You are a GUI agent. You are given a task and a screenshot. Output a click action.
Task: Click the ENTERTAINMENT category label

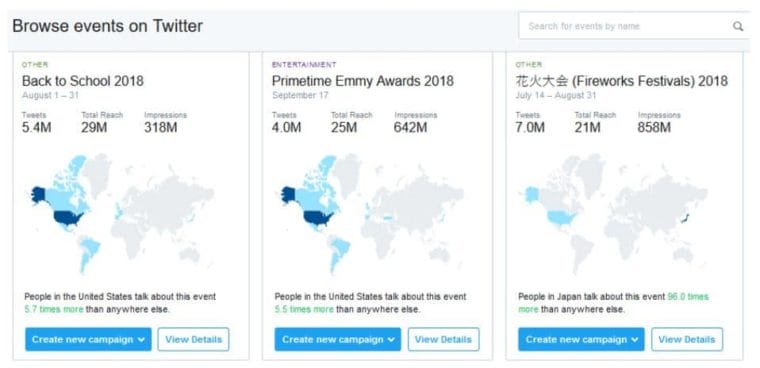(x=304, y=64)
